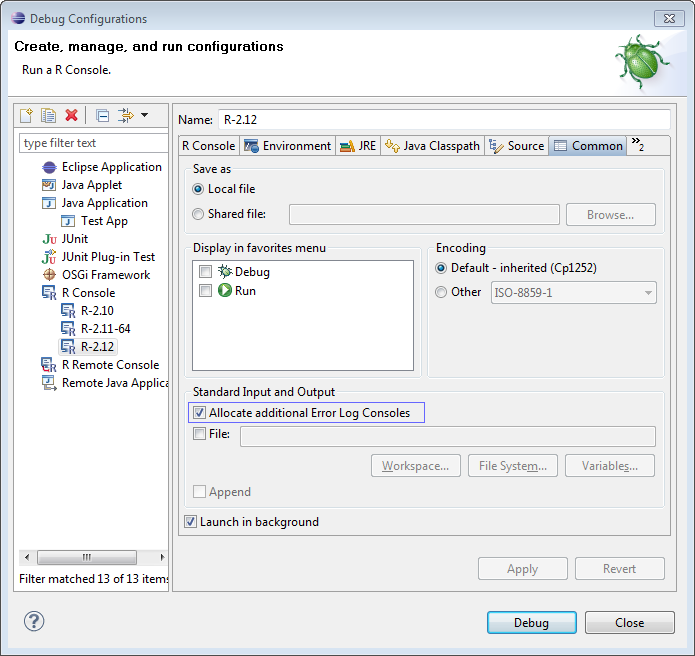The image size is (695, 656).
Task: Click the R-2.12 configuration icon
Action: click(x=68, y=347)
